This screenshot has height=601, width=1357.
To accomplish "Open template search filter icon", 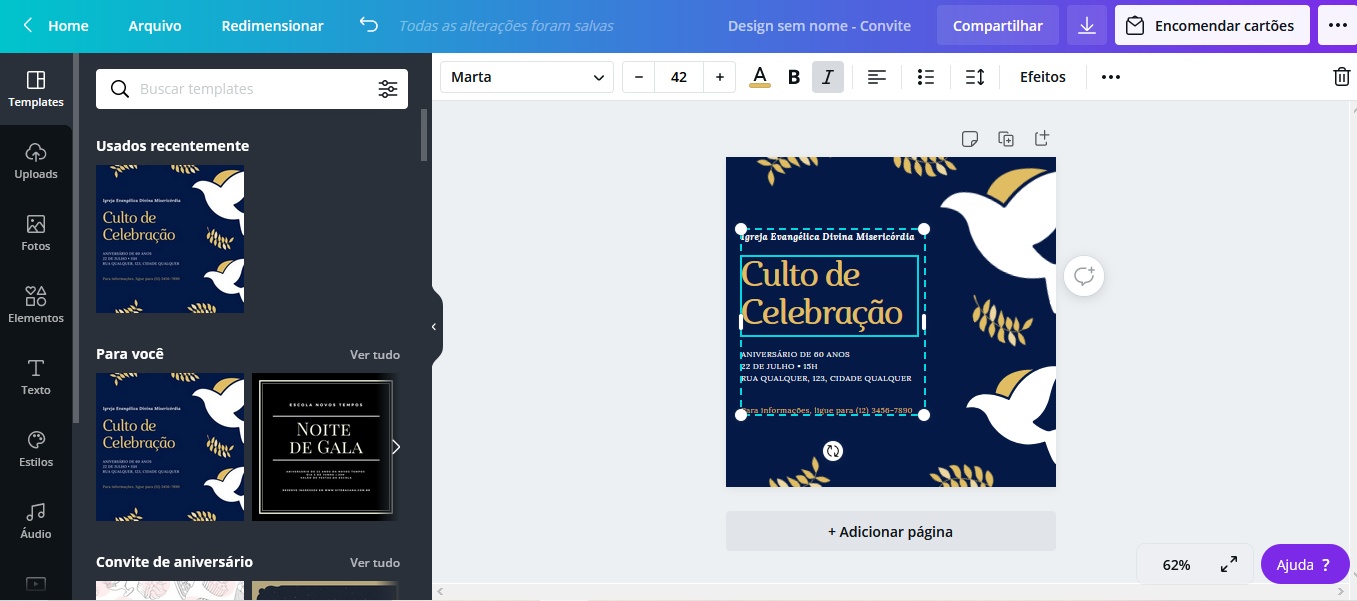I will click(388, 89).
